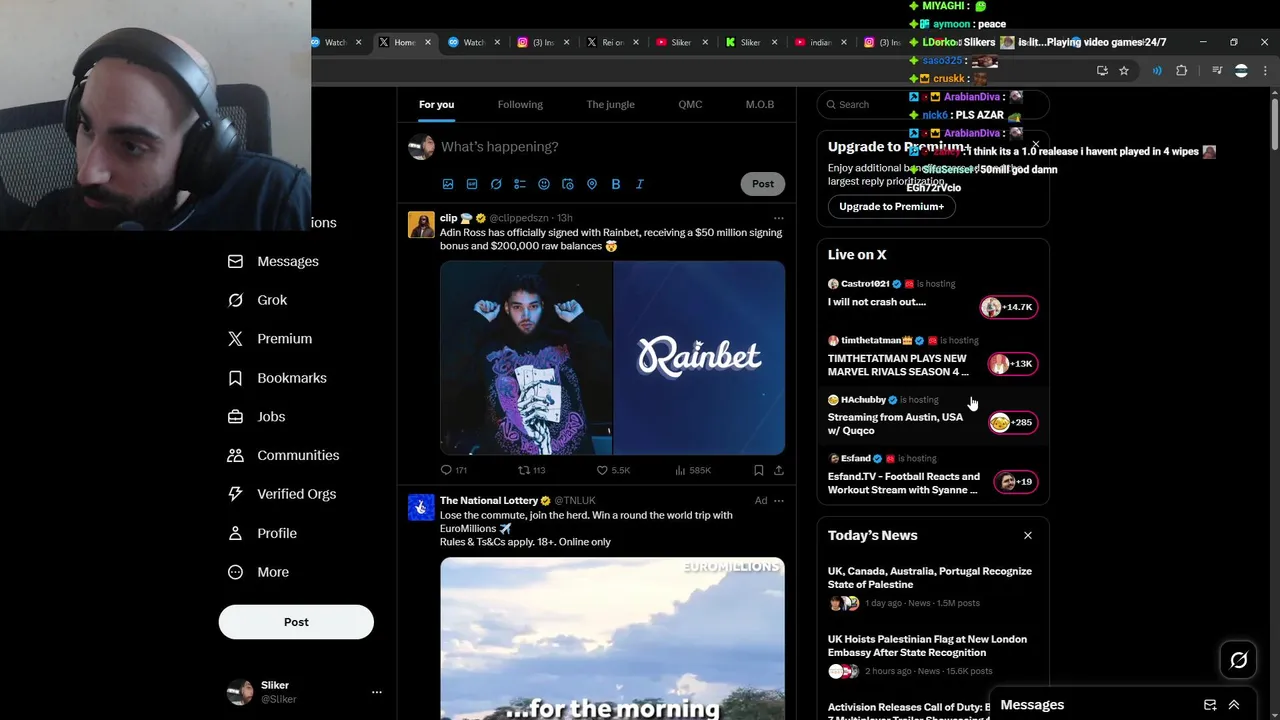
Task: Open clip's profile avatar
Action: tap(421, 224)
